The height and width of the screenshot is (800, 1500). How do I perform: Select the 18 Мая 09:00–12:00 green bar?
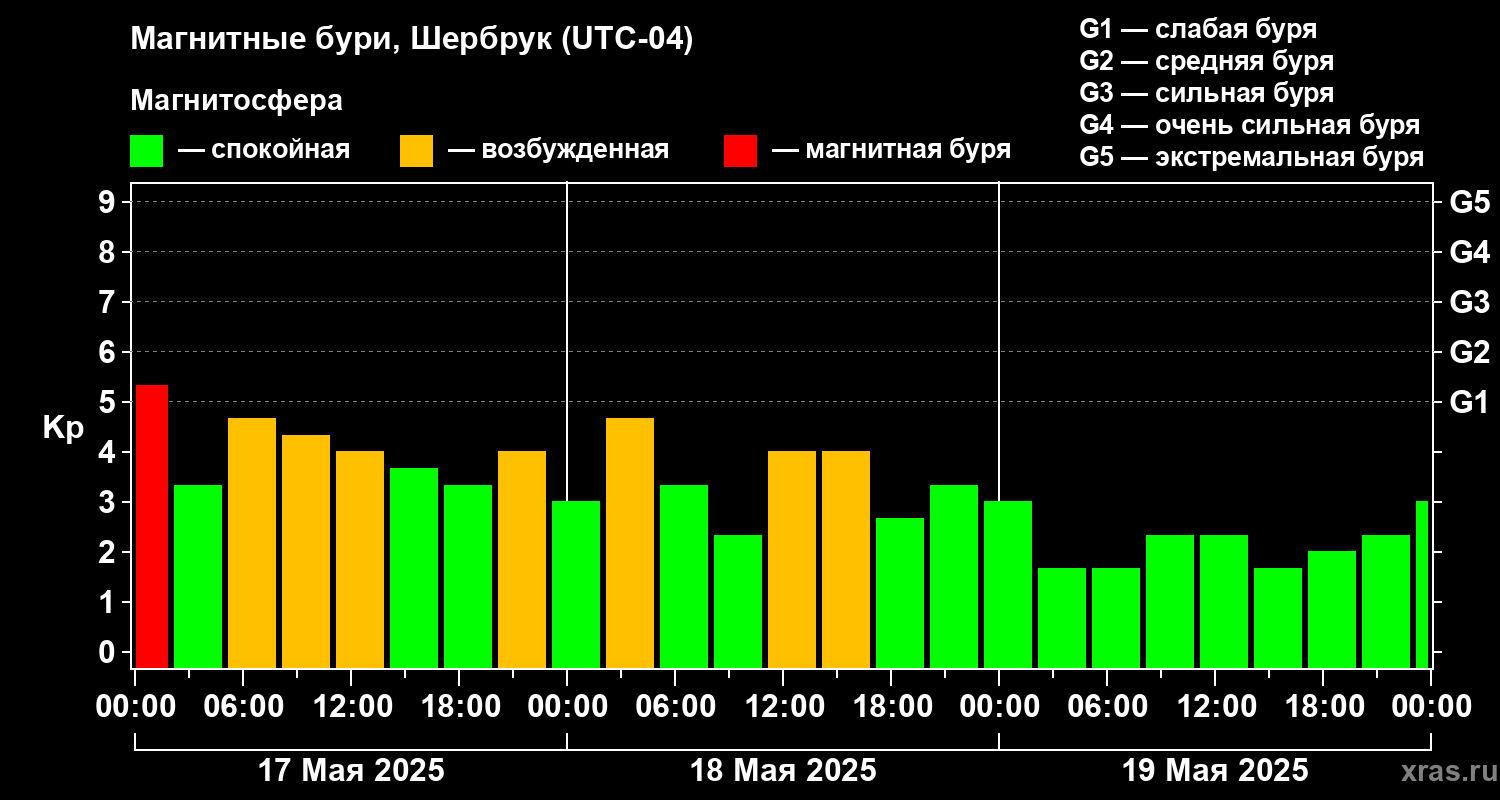click(738, 601)
